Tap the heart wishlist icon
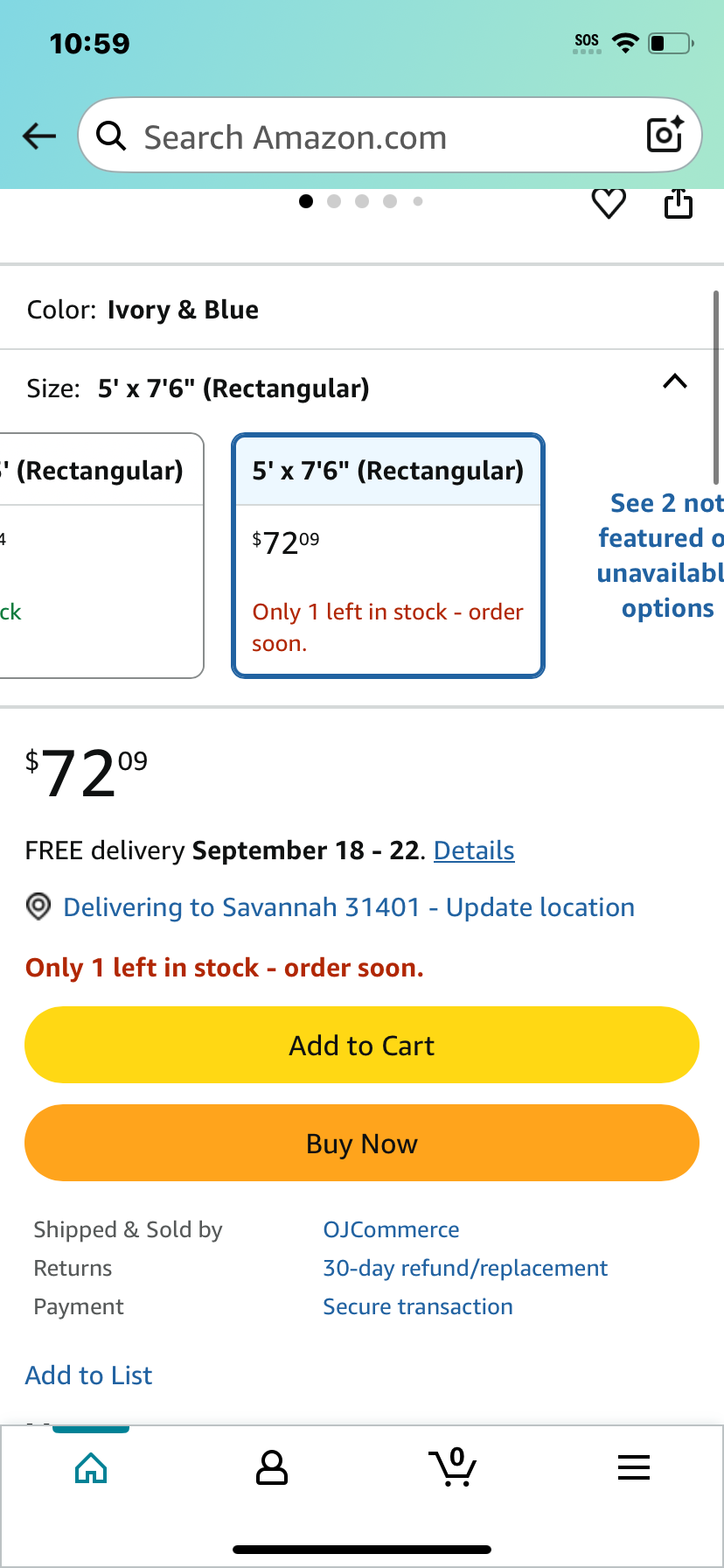The height and width of the screenshot is (1568, 724). [609, 204]
